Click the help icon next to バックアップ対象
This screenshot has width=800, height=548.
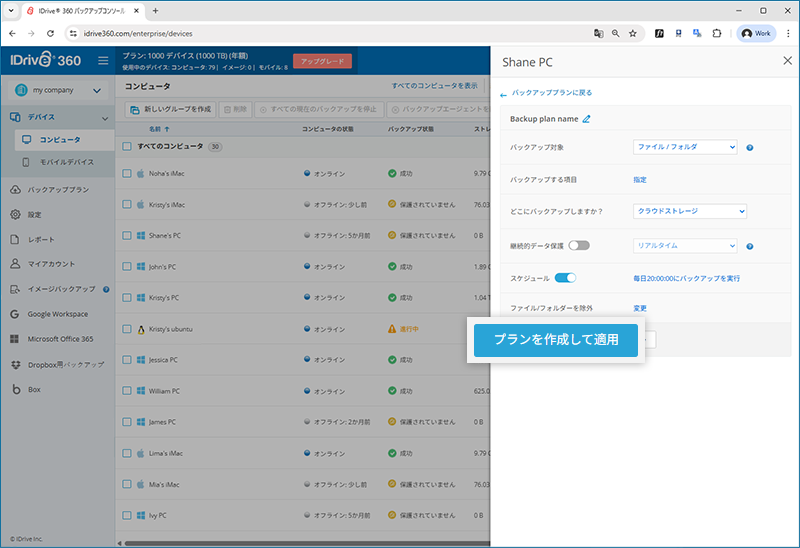(749, 148)
